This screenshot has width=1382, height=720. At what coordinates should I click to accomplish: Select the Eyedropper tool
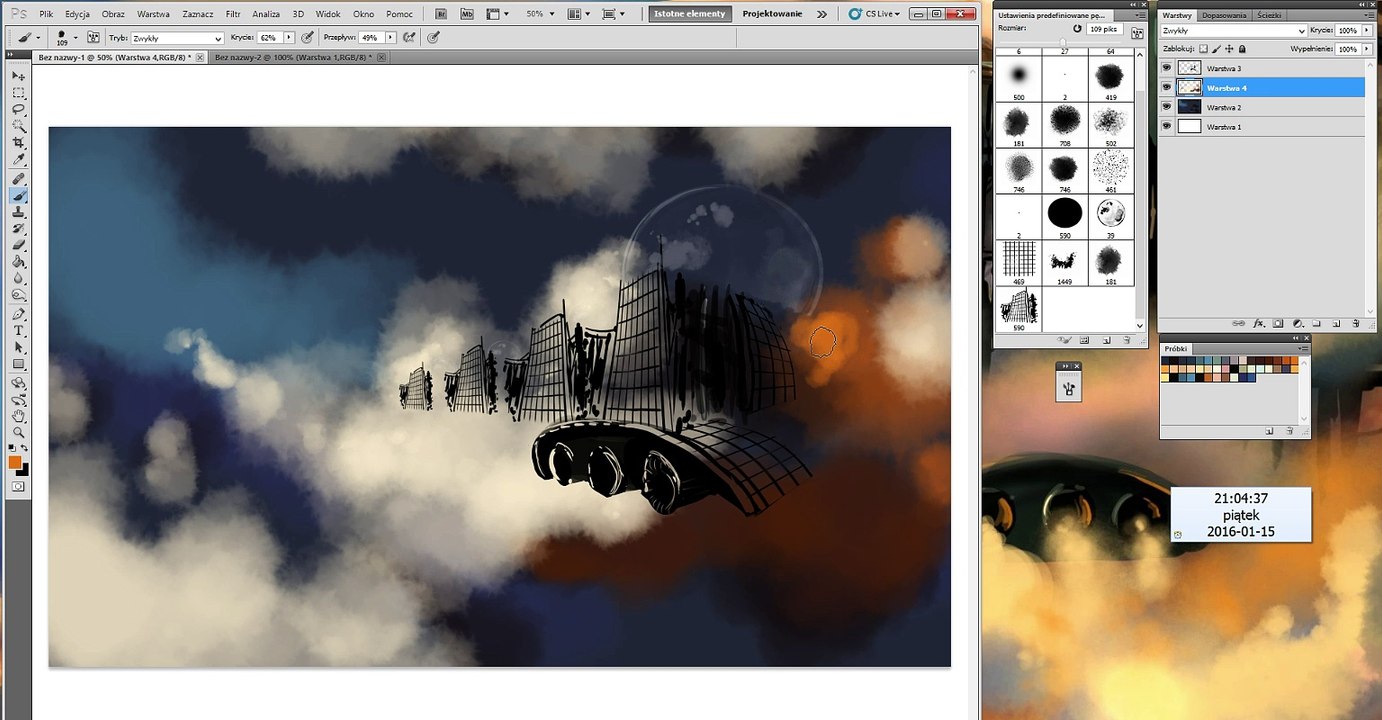(x=18, y=161)
